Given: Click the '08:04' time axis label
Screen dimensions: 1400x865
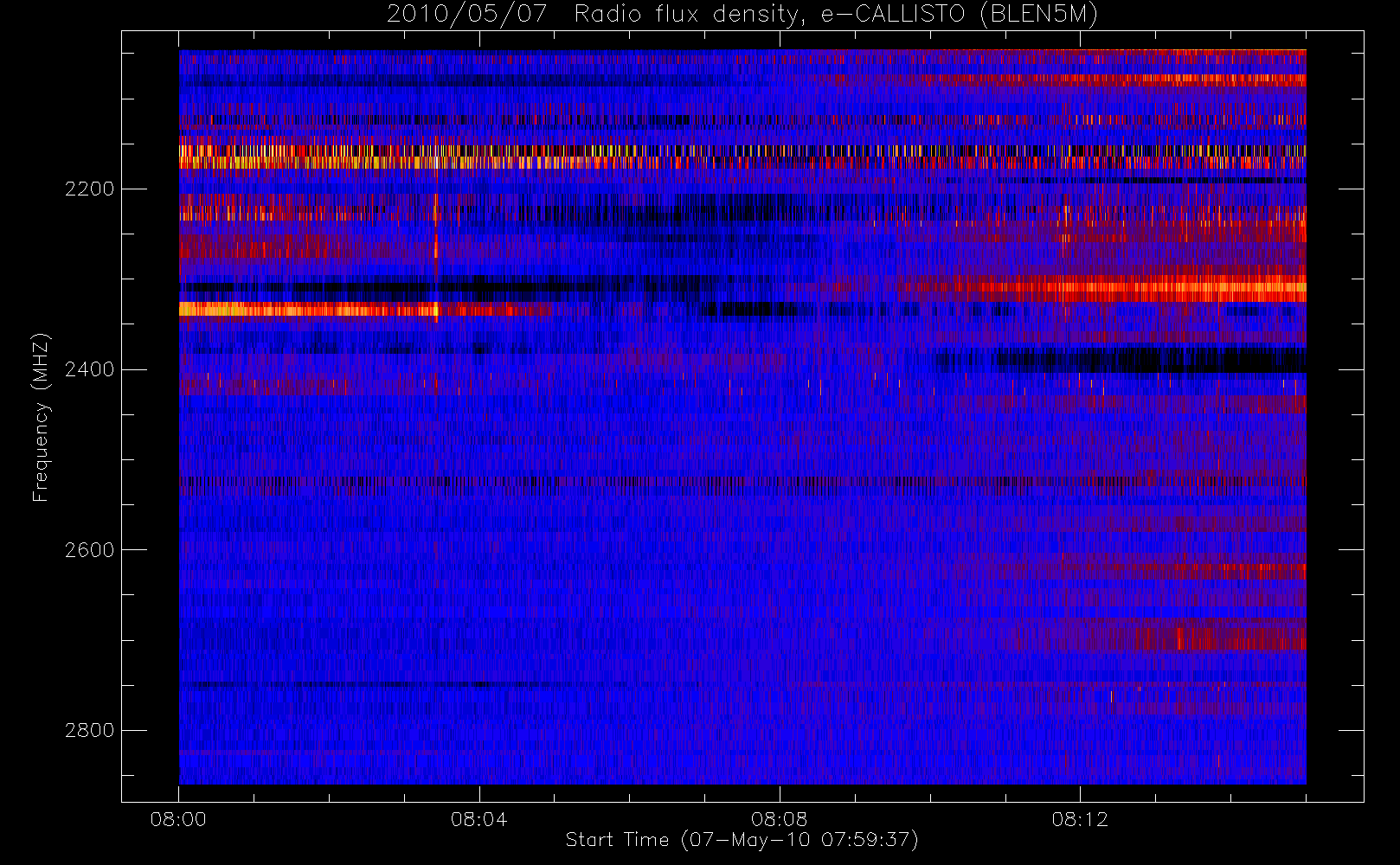Looking at the screenshot, I should [478, 819].
